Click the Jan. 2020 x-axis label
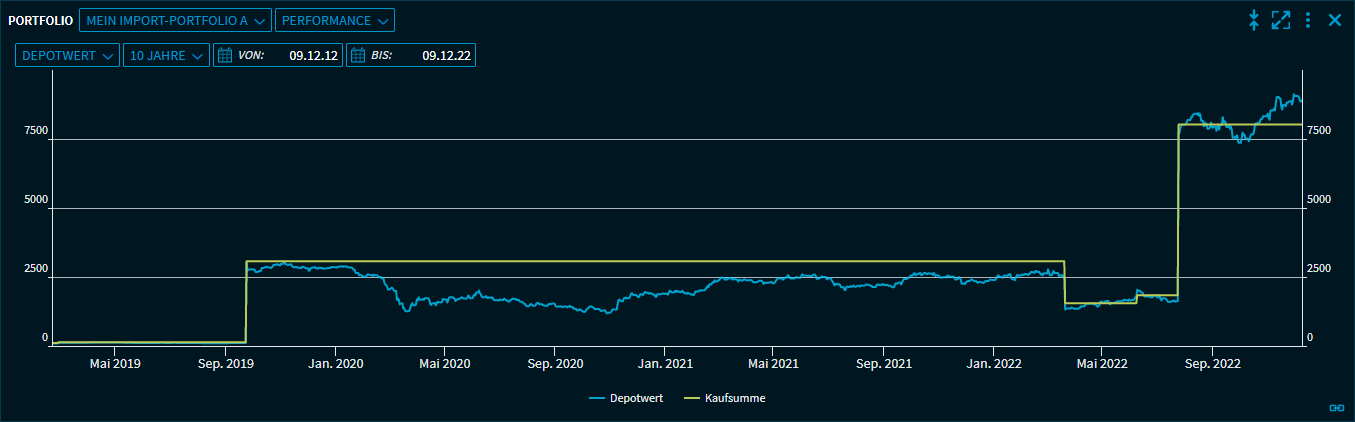This screenshot has width=1355, height=422. (x=334, y=365)
